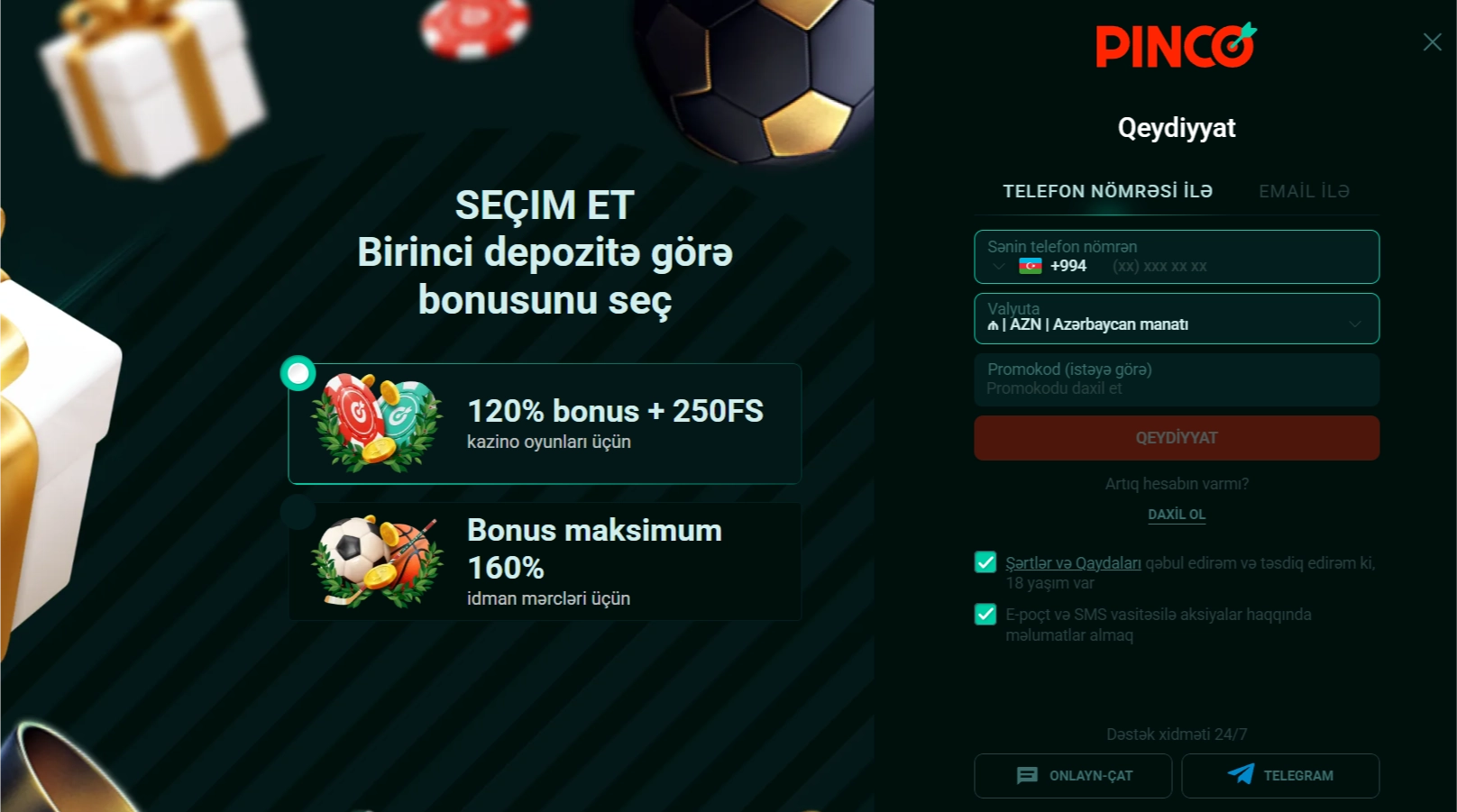Switch to the TELEFON NÖMRƏSİ İLƏ tab
This screenshot has width=1457, height=812.
point(1107,191)
